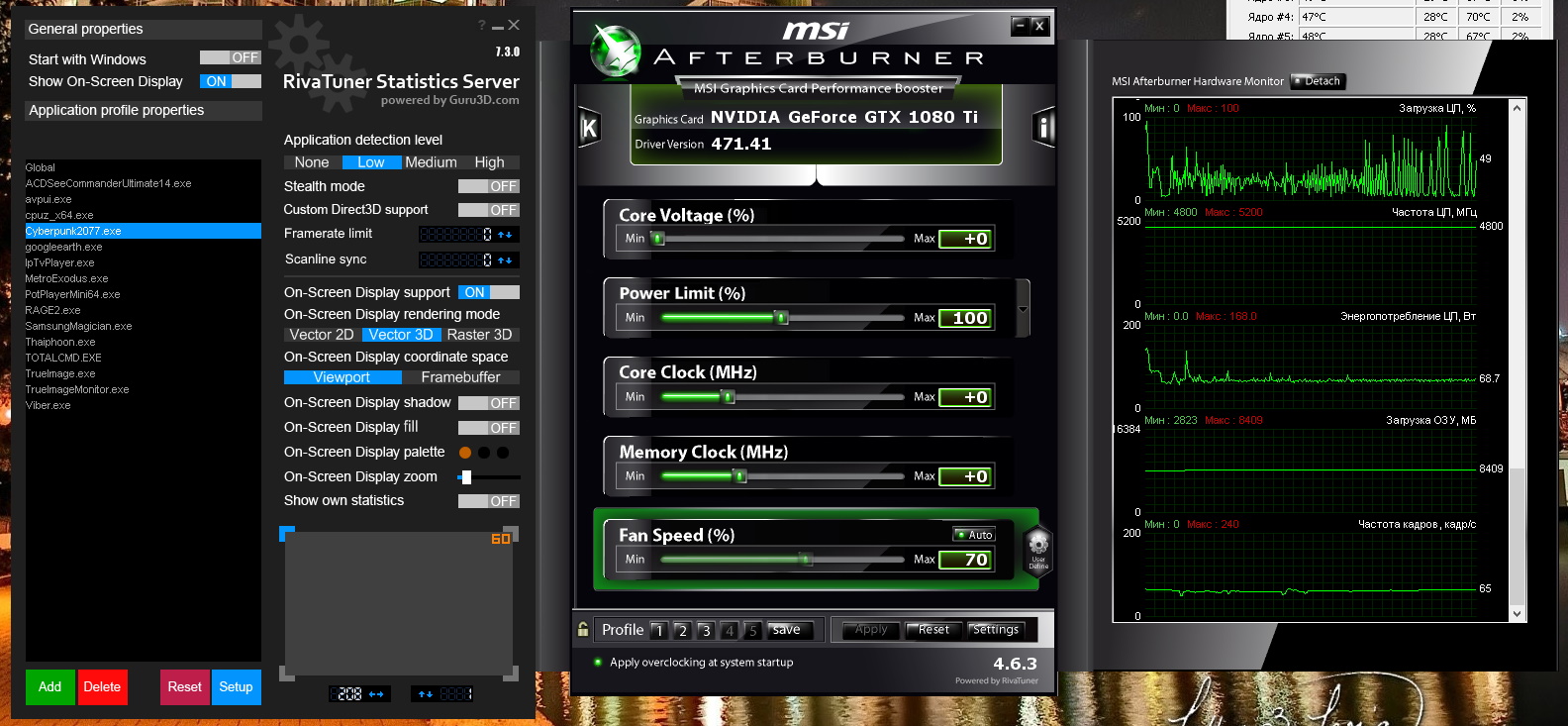Select Cyberpunk2077.exe in the profile list
Screen dimensions: 1568x726
click(x=144, y=231)
